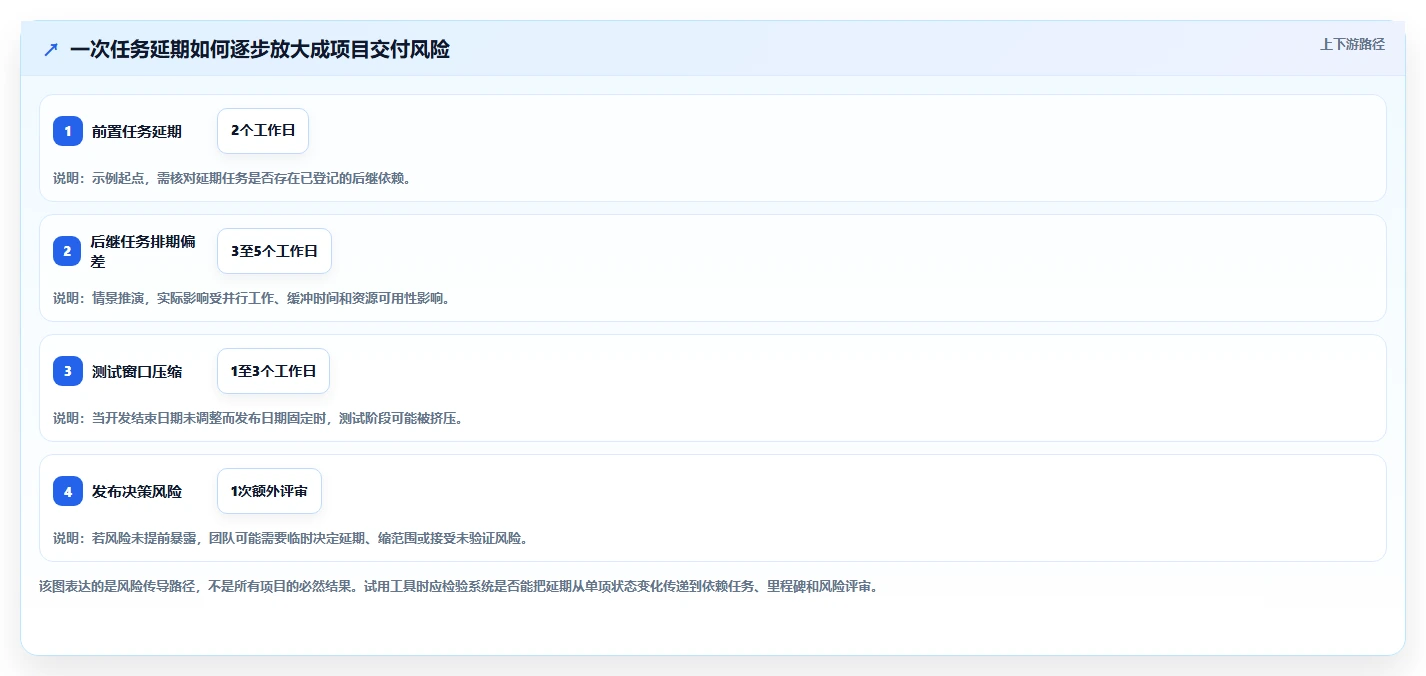Select the 2个工作日 value chip
This screenshot has width=1426, height=676.
pyautogui.click(x=263, y=131)
